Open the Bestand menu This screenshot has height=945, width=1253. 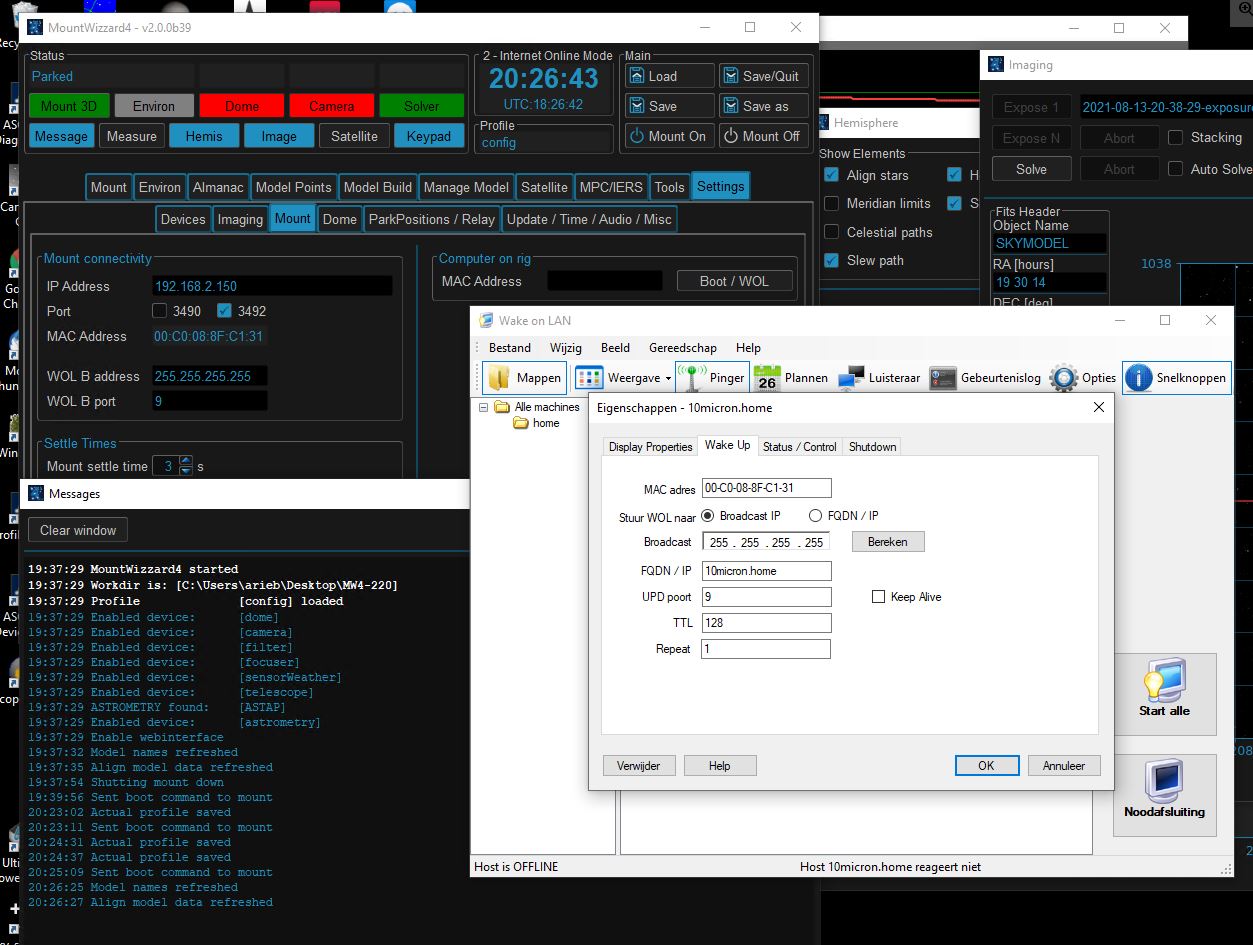point(509,347)
